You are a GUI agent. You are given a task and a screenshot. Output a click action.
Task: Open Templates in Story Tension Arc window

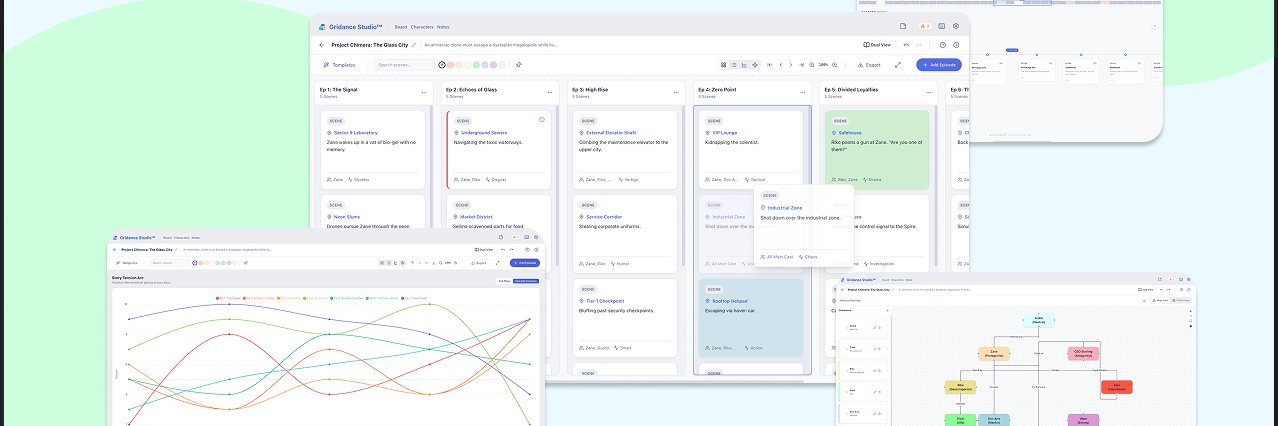coord(126,263)
